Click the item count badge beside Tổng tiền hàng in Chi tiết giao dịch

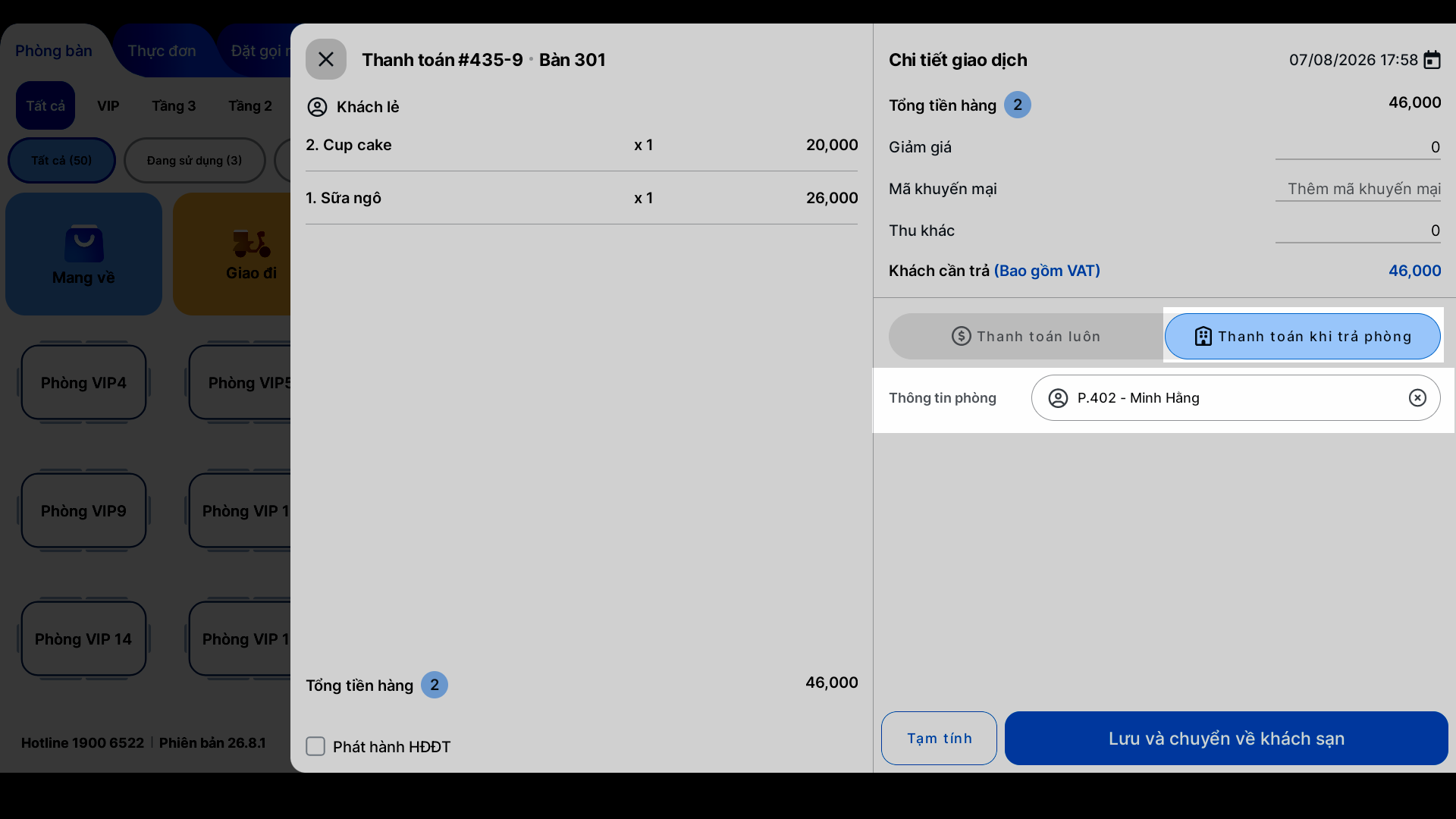pyautogui.click(x=1018, y=105)
